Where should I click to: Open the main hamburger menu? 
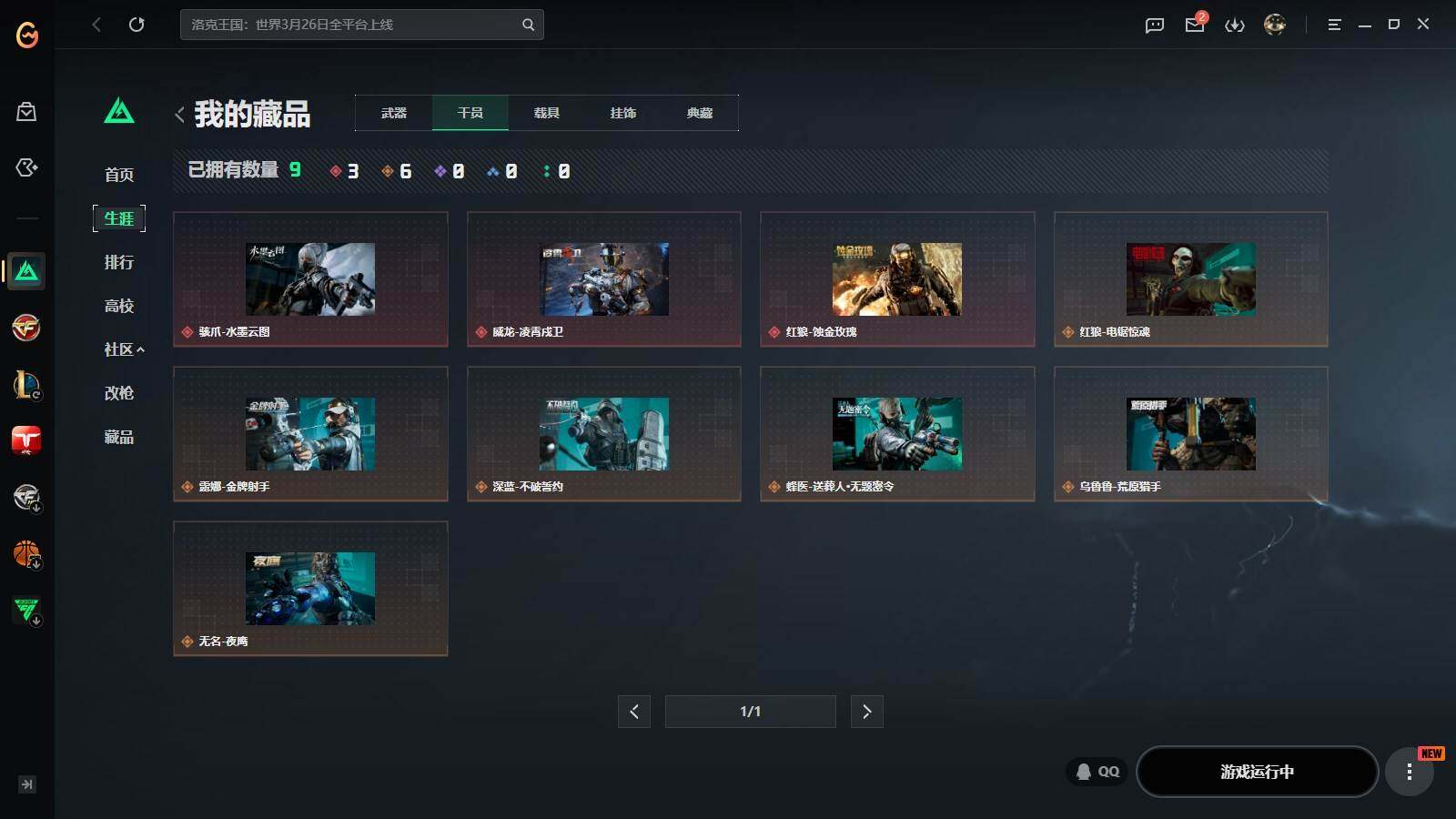(1334, 25)
